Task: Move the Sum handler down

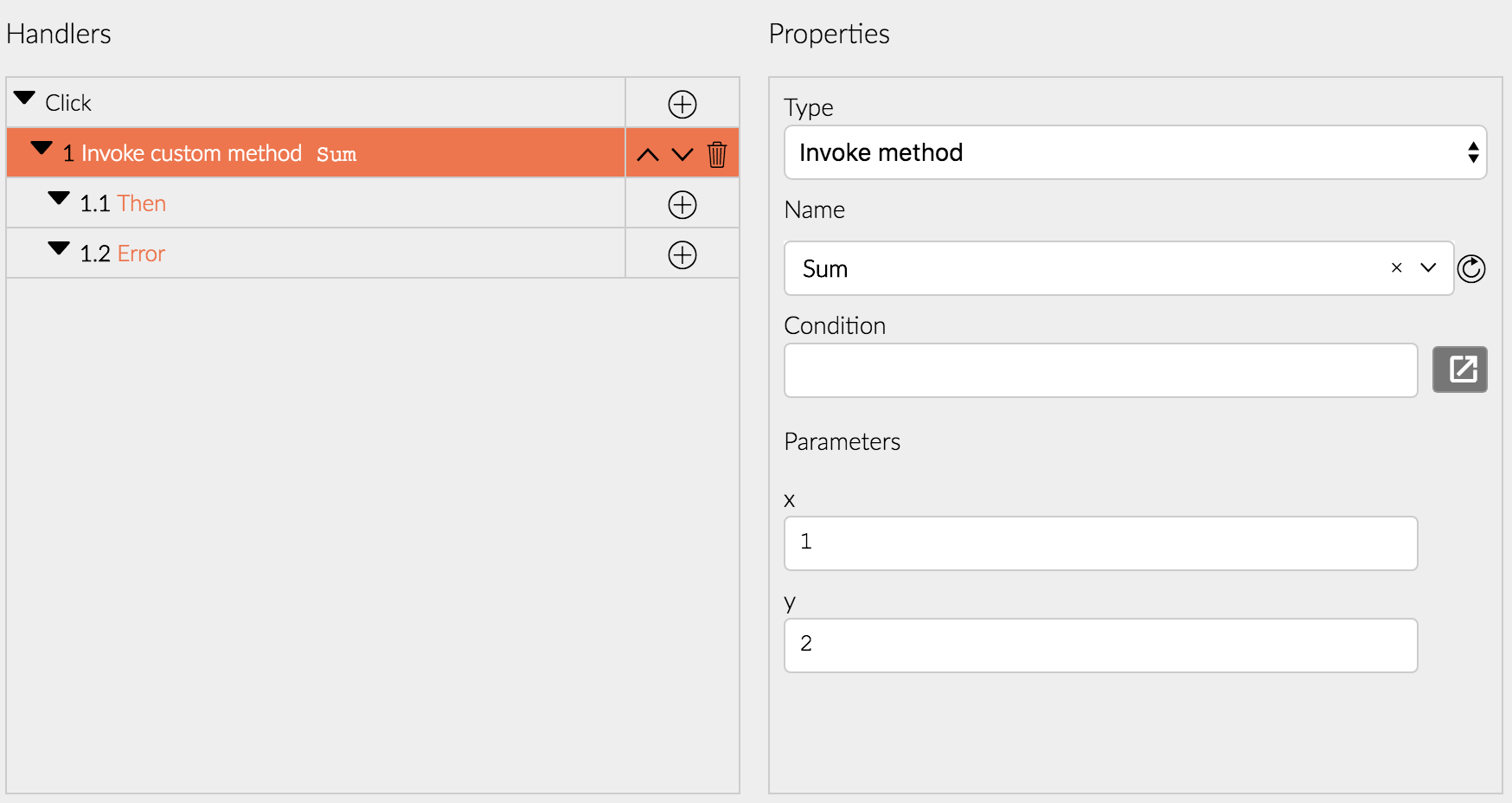Action: point(682,155)
